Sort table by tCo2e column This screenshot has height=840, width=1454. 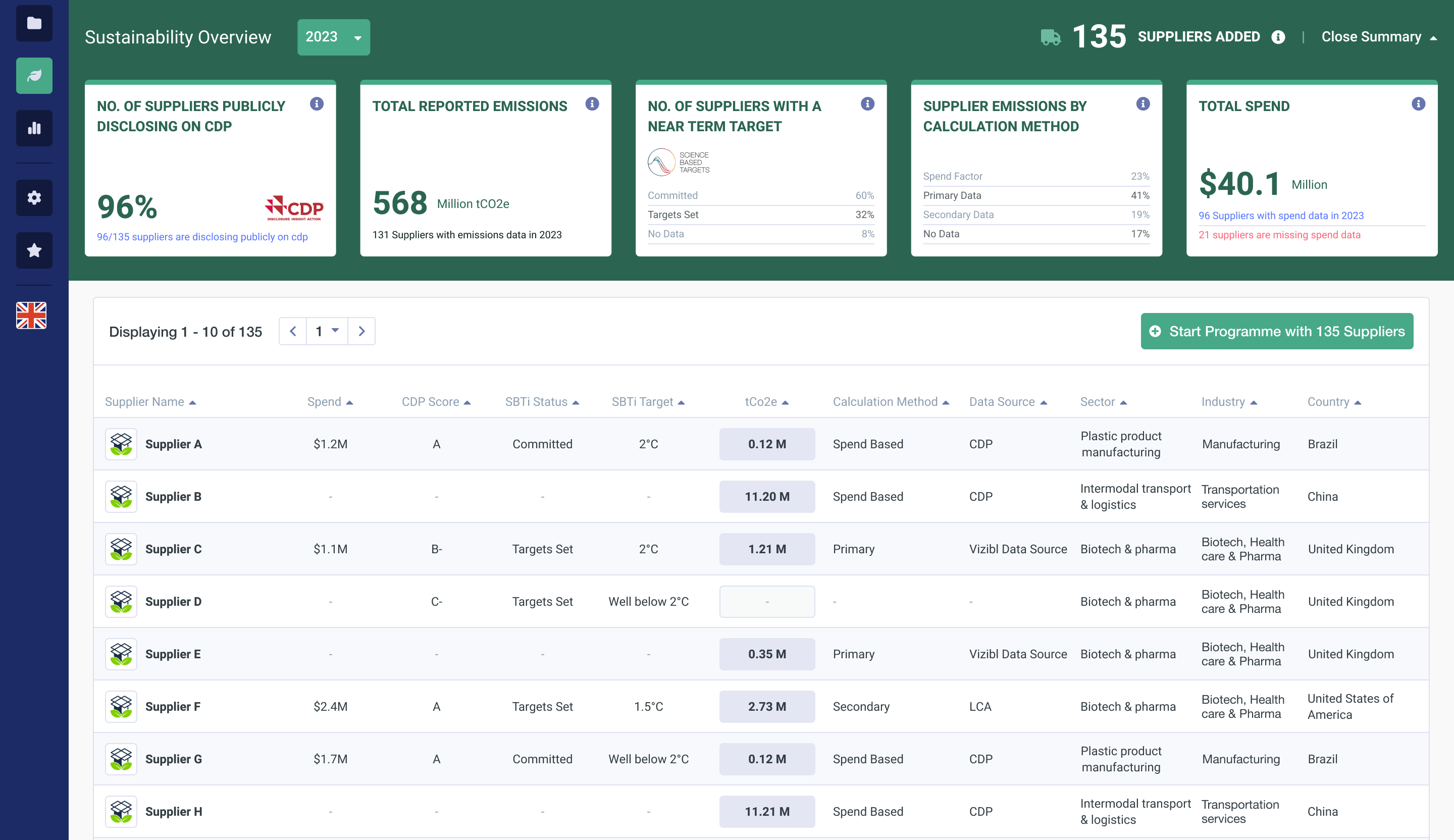(x=766, y=402)
